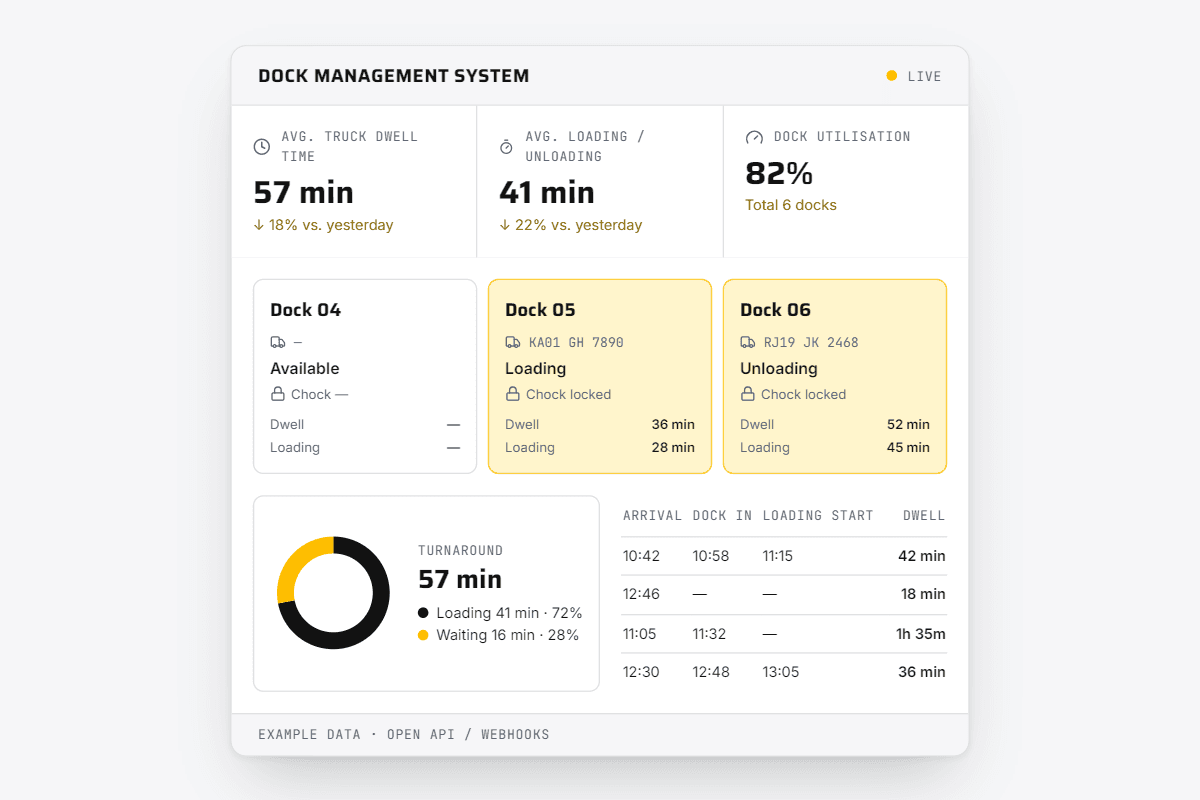Select the arrival time 12:30 cell

coord(641,672)
